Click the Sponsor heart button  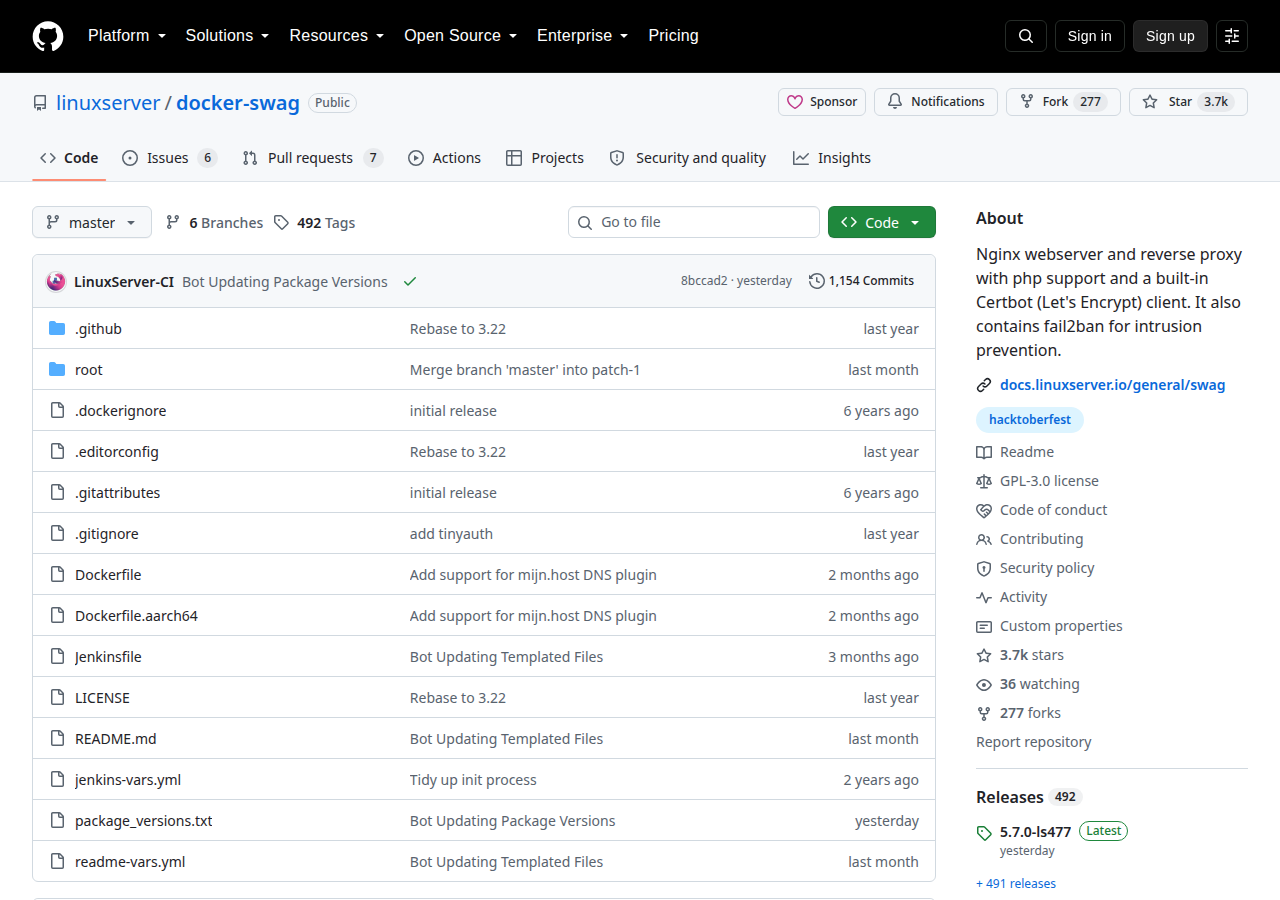tap(822, 102)
